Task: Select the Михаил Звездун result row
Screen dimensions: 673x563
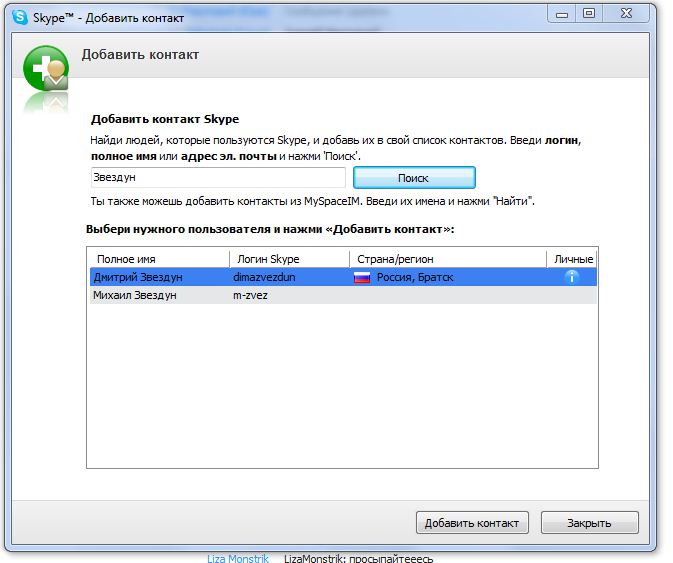Action: 343,295
